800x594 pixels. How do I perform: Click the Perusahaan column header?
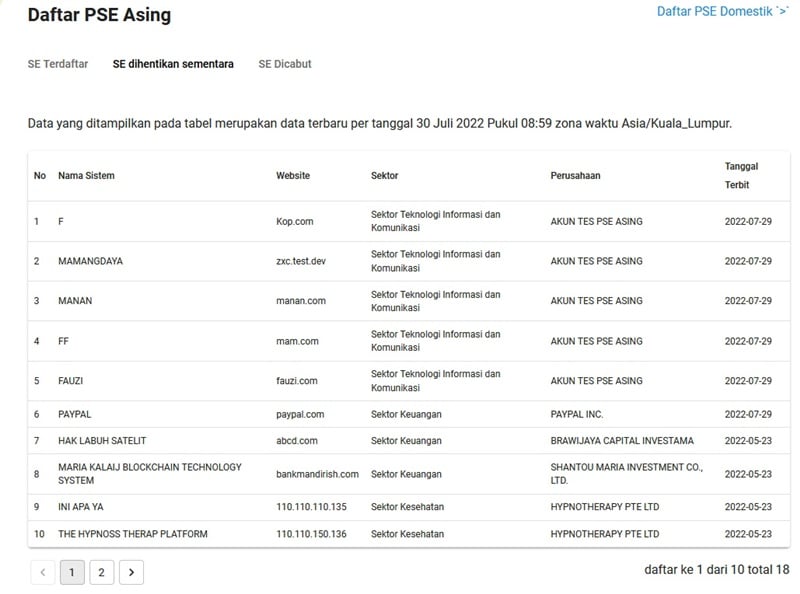coord(575,176)
